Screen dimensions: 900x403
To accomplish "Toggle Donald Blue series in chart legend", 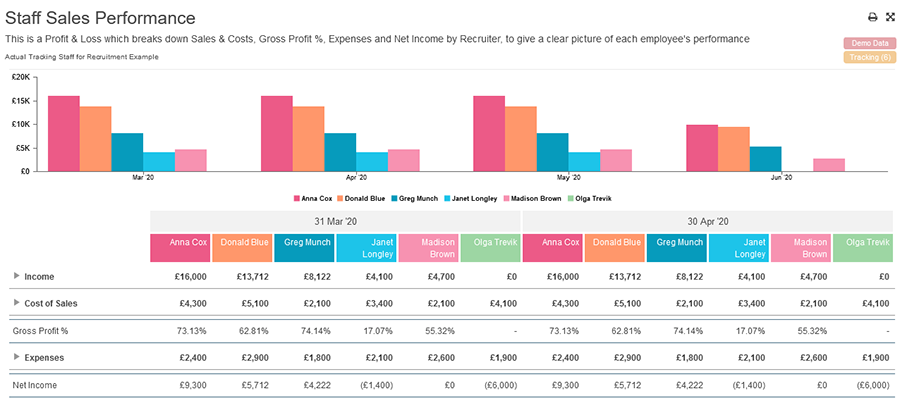I will pyautogui.click(x=362, y=198).
